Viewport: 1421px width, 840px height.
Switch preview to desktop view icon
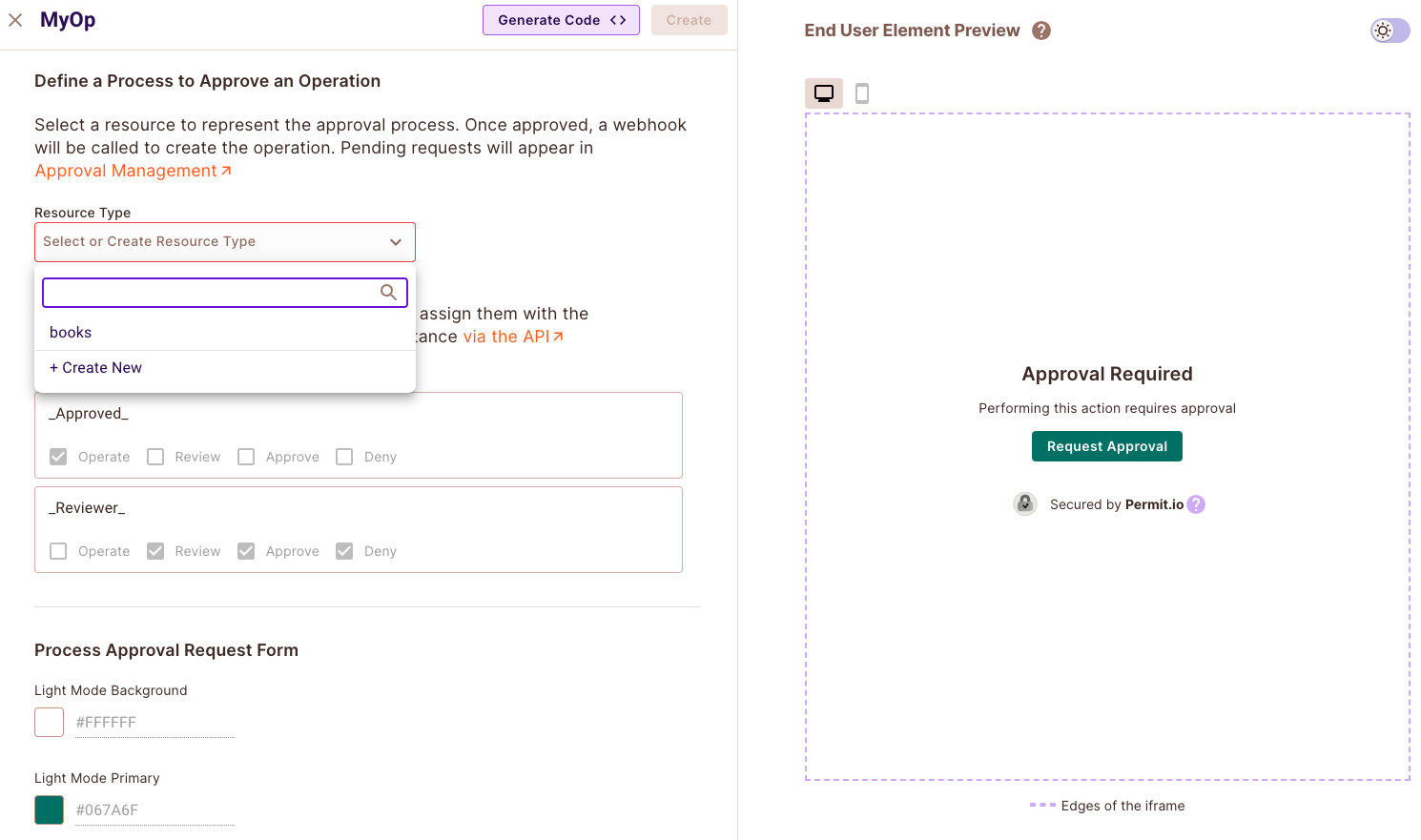click(x=824, y=93)
